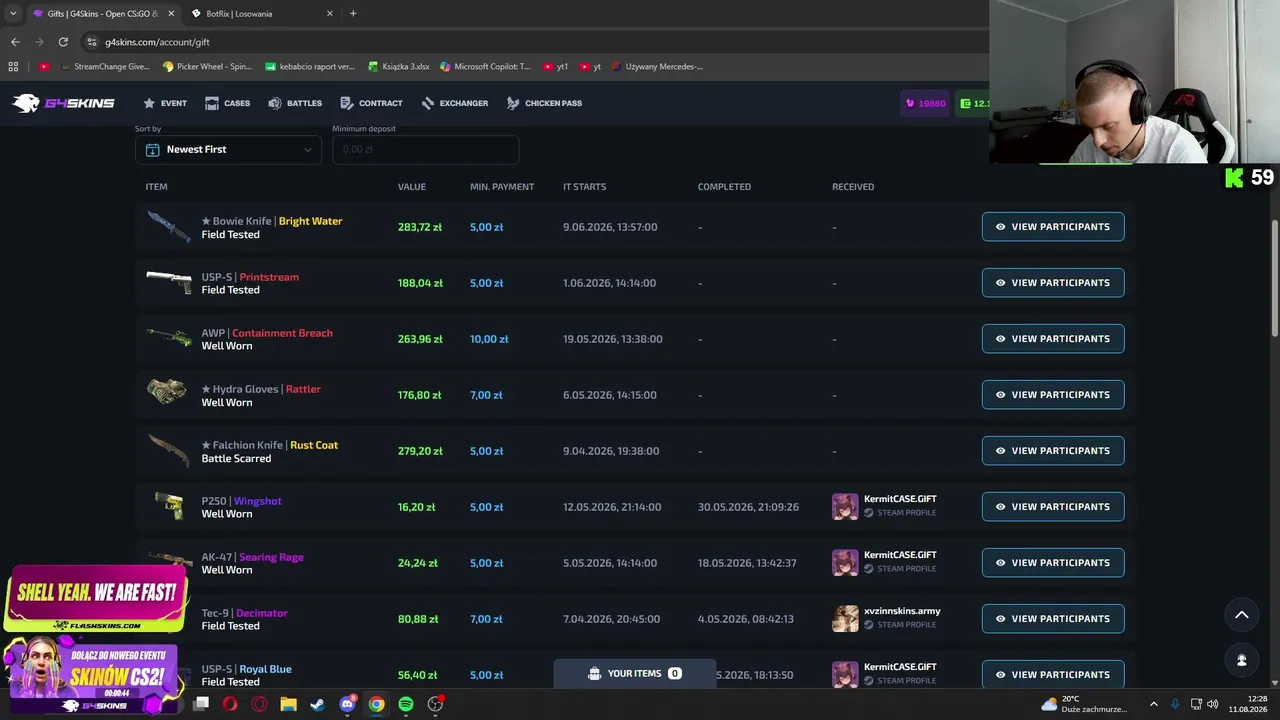This screenshot has height=720, width=1280.
Task: Click the purple coin balance 18880
Action: 925,103
